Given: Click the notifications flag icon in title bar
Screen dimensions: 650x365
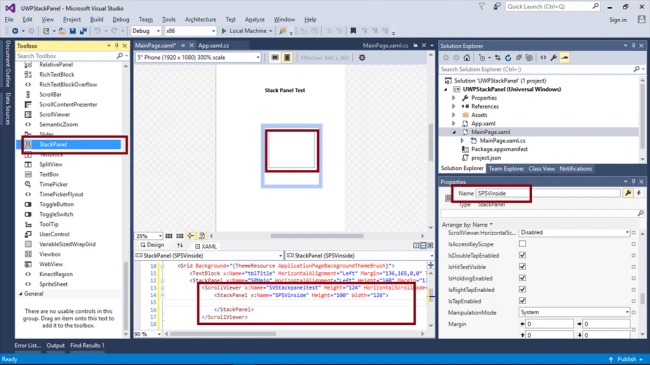Looking at the screenshot, I should 481,7.
